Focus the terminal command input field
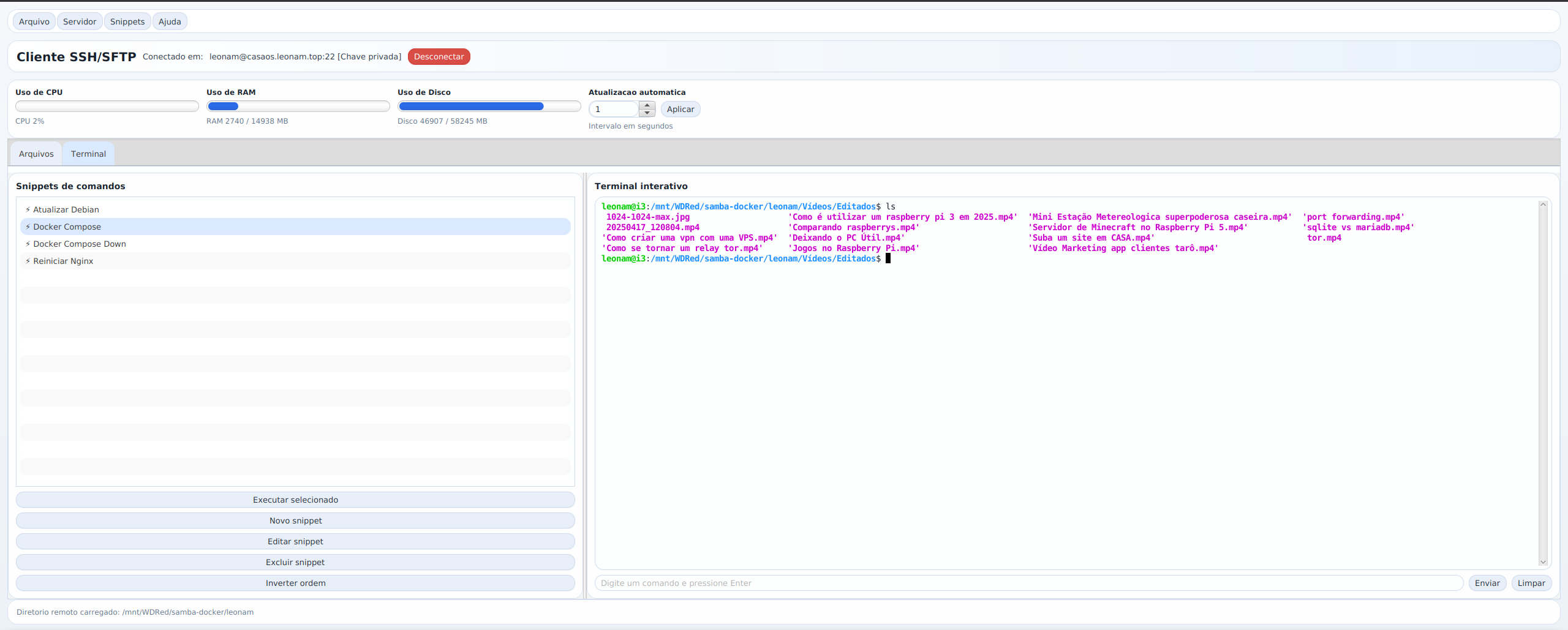 [1029, 583]
